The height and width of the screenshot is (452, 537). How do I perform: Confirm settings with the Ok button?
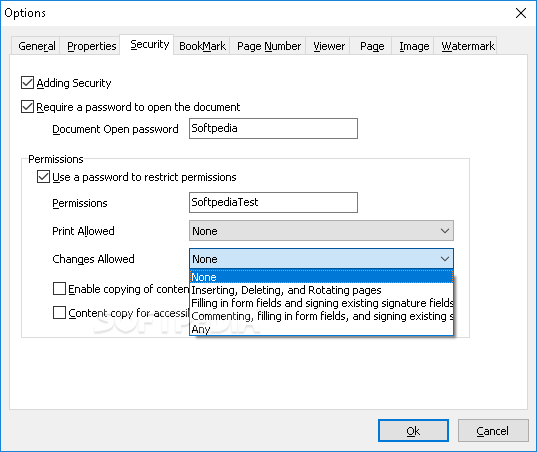pos(413,430)
